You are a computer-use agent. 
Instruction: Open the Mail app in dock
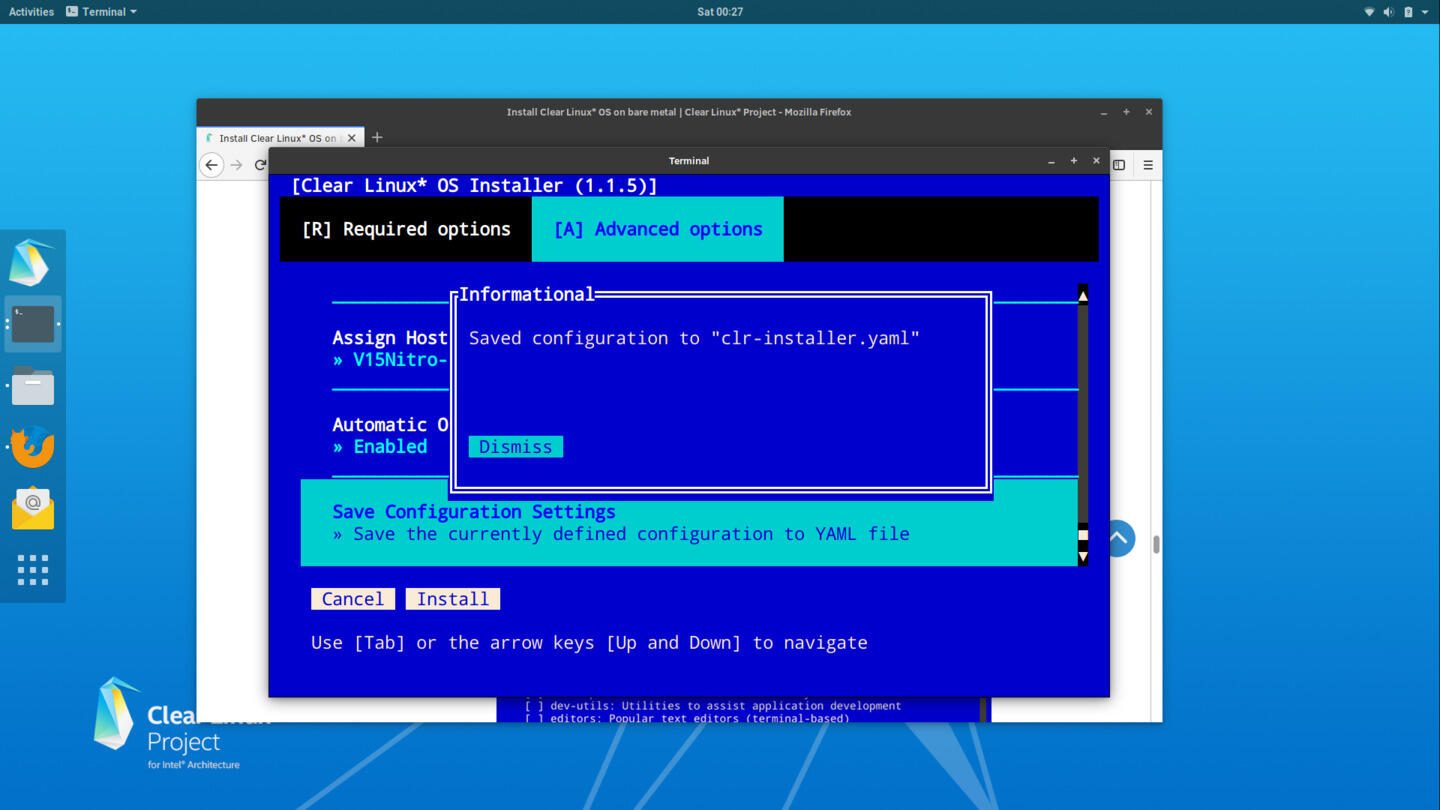[32, 509]
